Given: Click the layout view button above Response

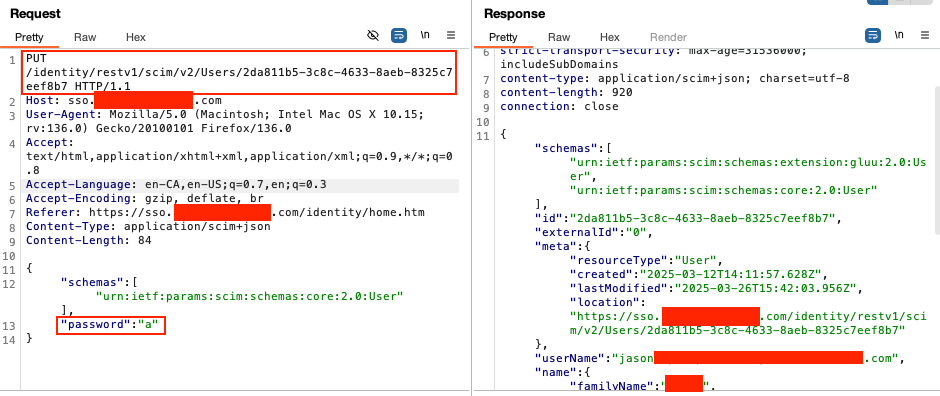Looking at the screenshot, I should tap(877, 2).
